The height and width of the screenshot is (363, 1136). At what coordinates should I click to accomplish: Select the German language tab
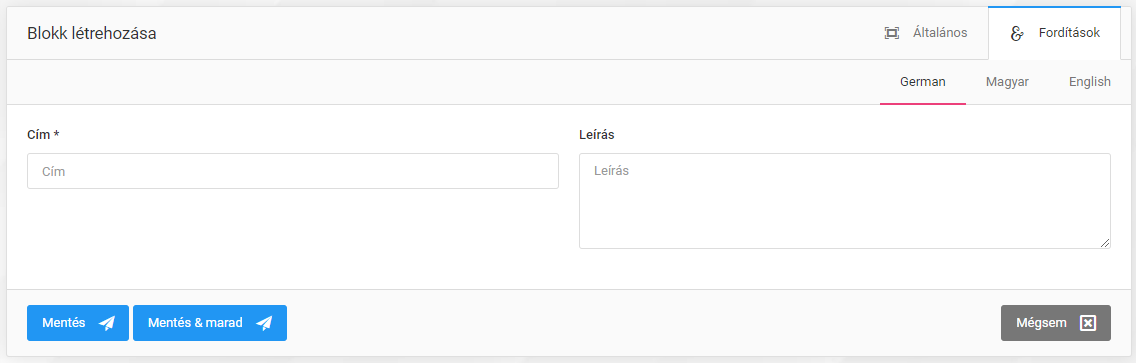tap(922, 82)
